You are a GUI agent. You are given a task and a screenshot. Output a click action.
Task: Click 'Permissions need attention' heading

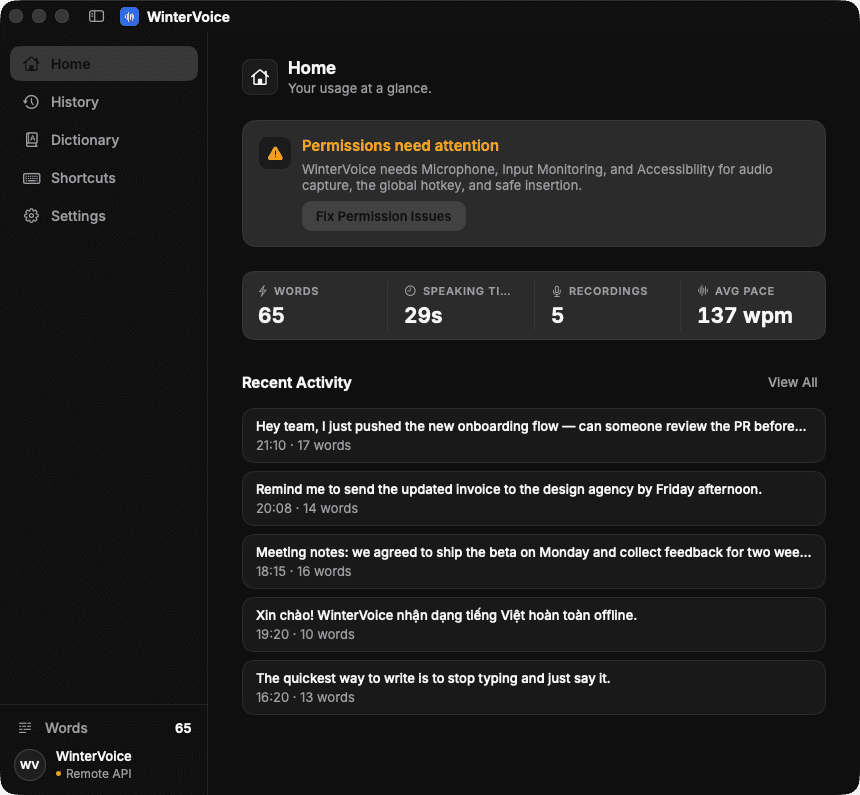coord(400,146)
